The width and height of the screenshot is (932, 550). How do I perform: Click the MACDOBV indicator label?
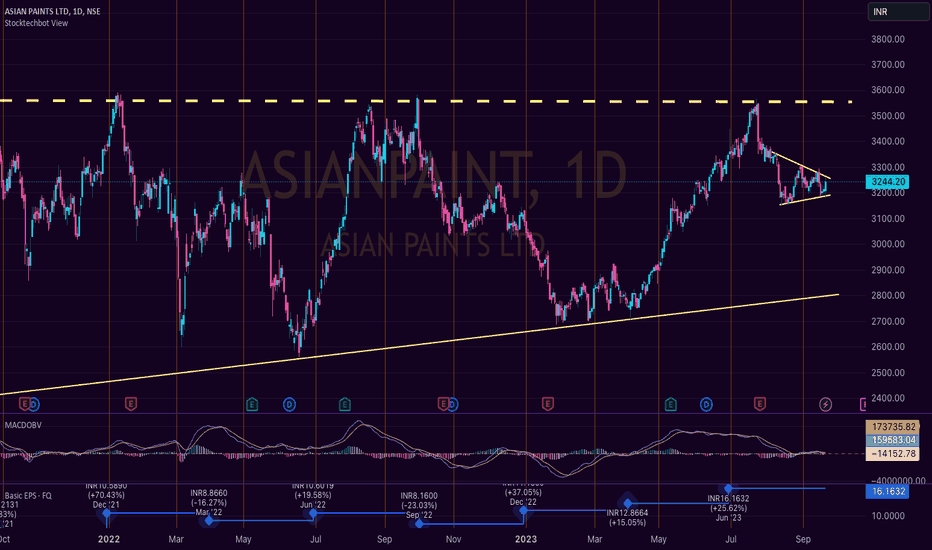coord(23,425)
